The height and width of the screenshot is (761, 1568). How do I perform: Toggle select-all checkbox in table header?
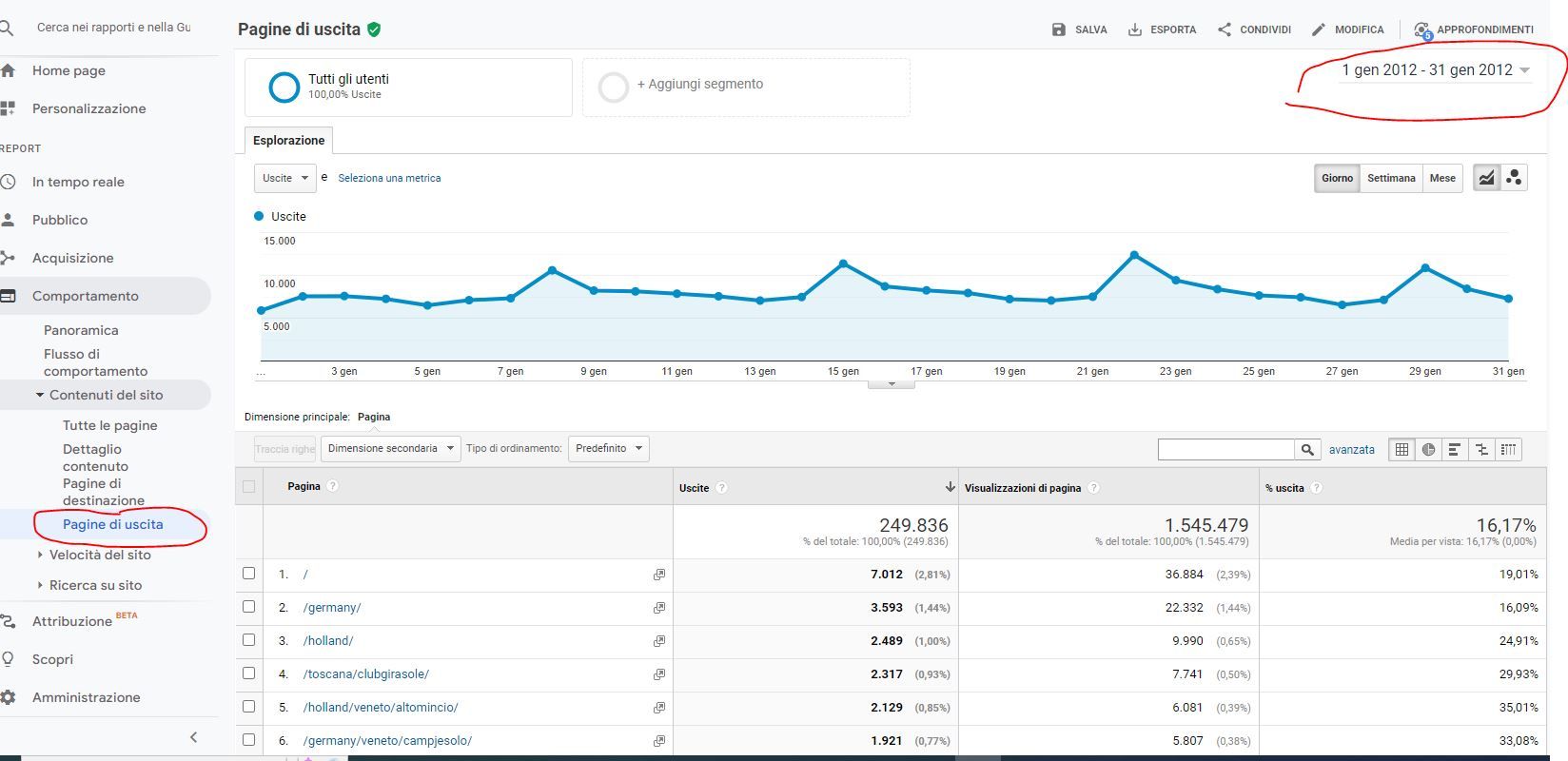point(249,486)
